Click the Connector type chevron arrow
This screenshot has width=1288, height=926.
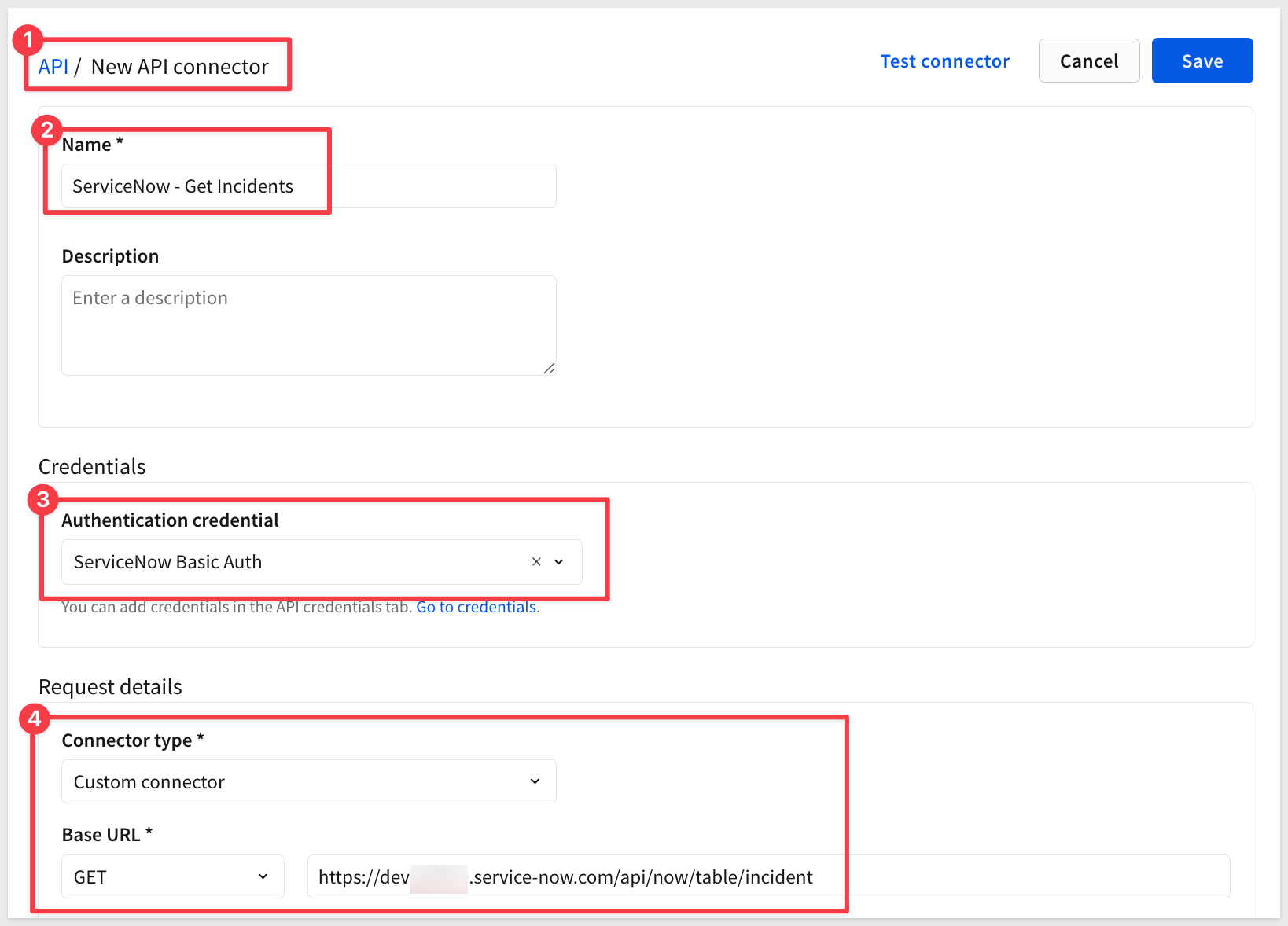click(535, 781)
